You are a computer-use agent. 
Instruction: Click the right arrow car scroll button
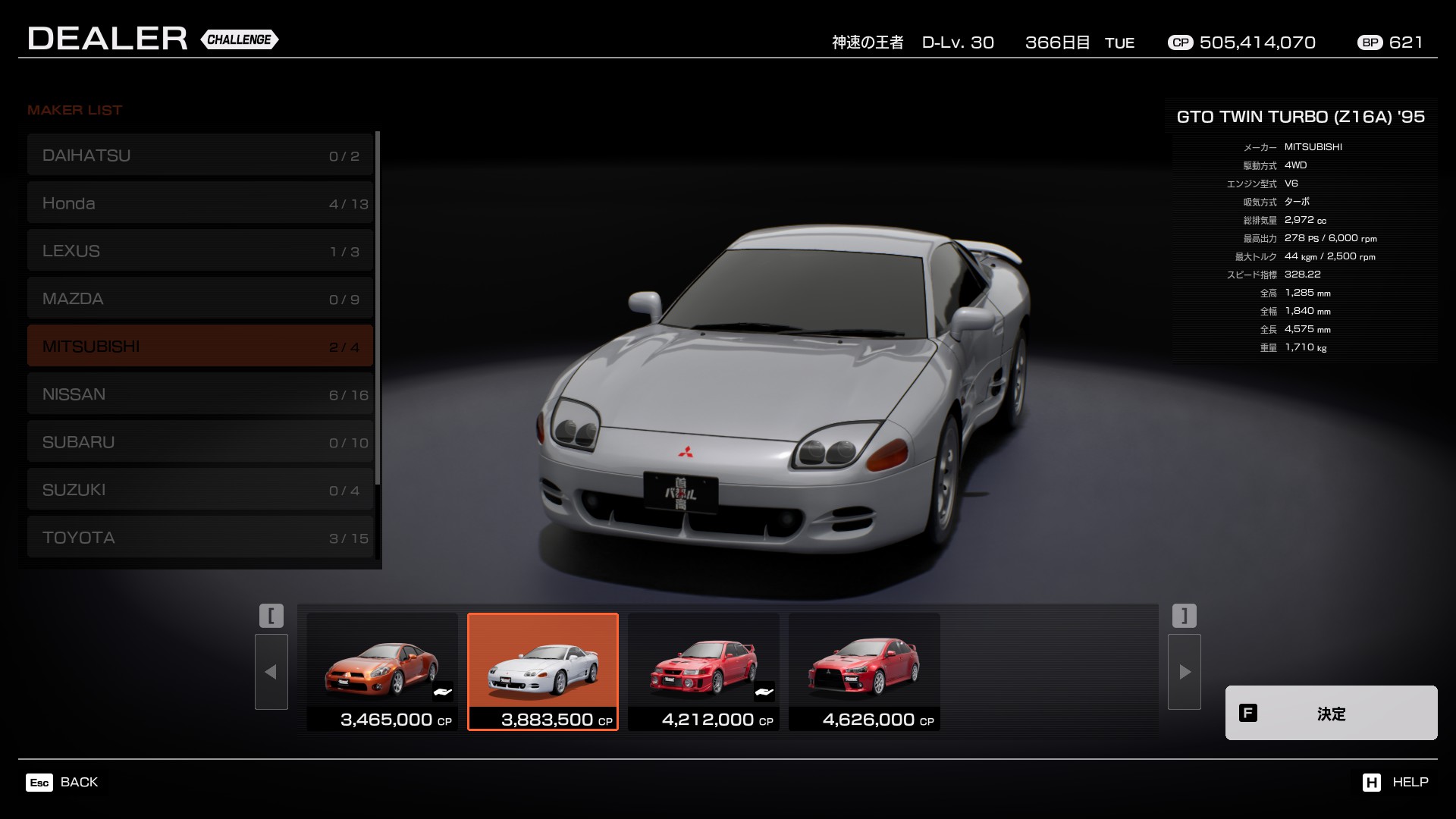[x=1185, y=672]
